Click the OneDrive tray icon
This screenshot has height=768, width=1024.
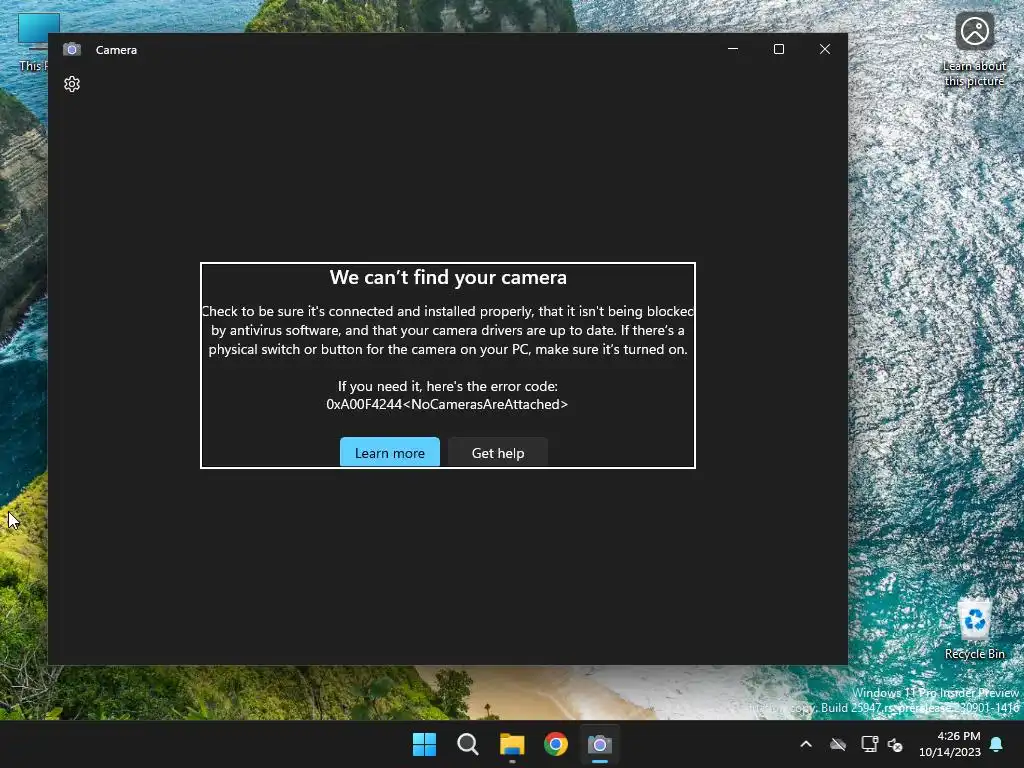[x=838, y=744]
